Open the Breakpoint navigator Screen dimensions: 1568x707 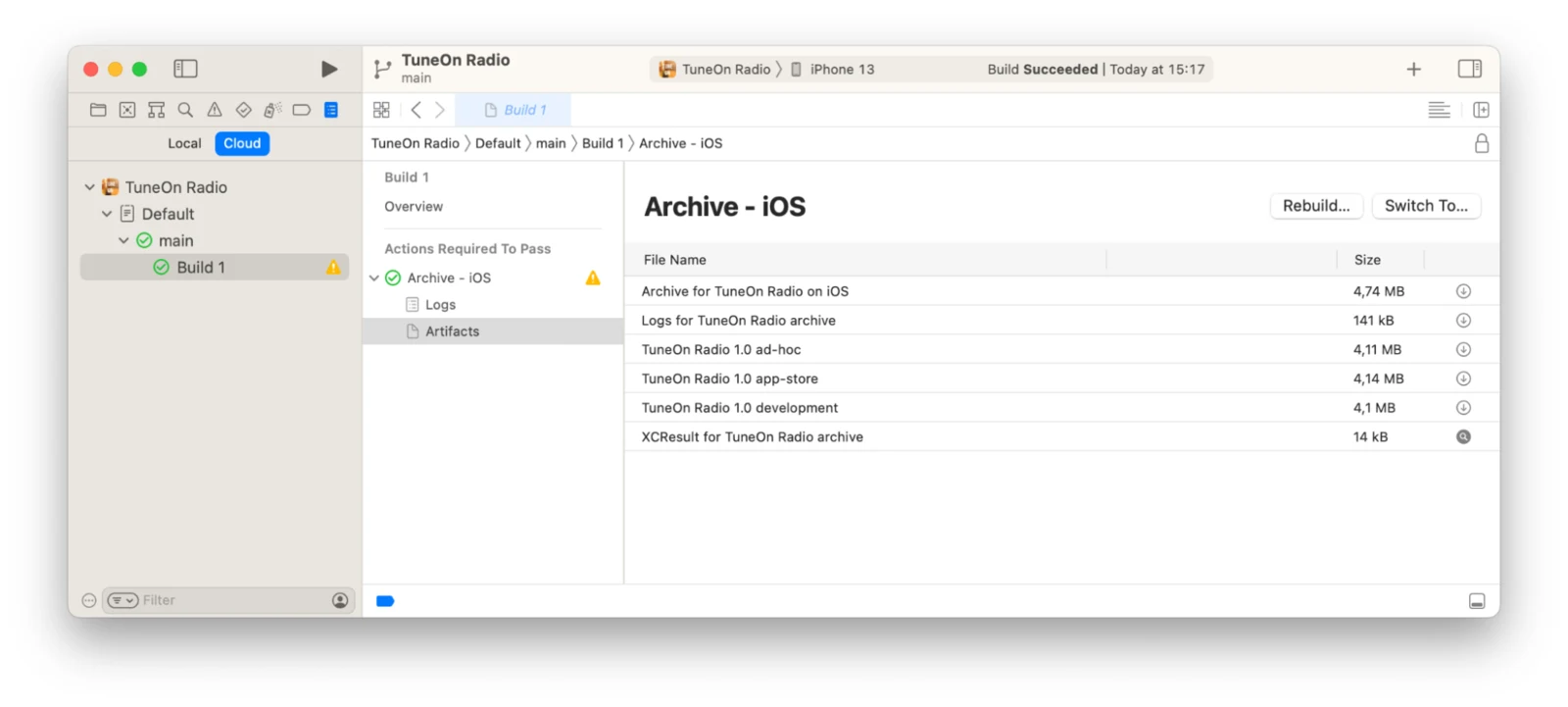[302, 110]
